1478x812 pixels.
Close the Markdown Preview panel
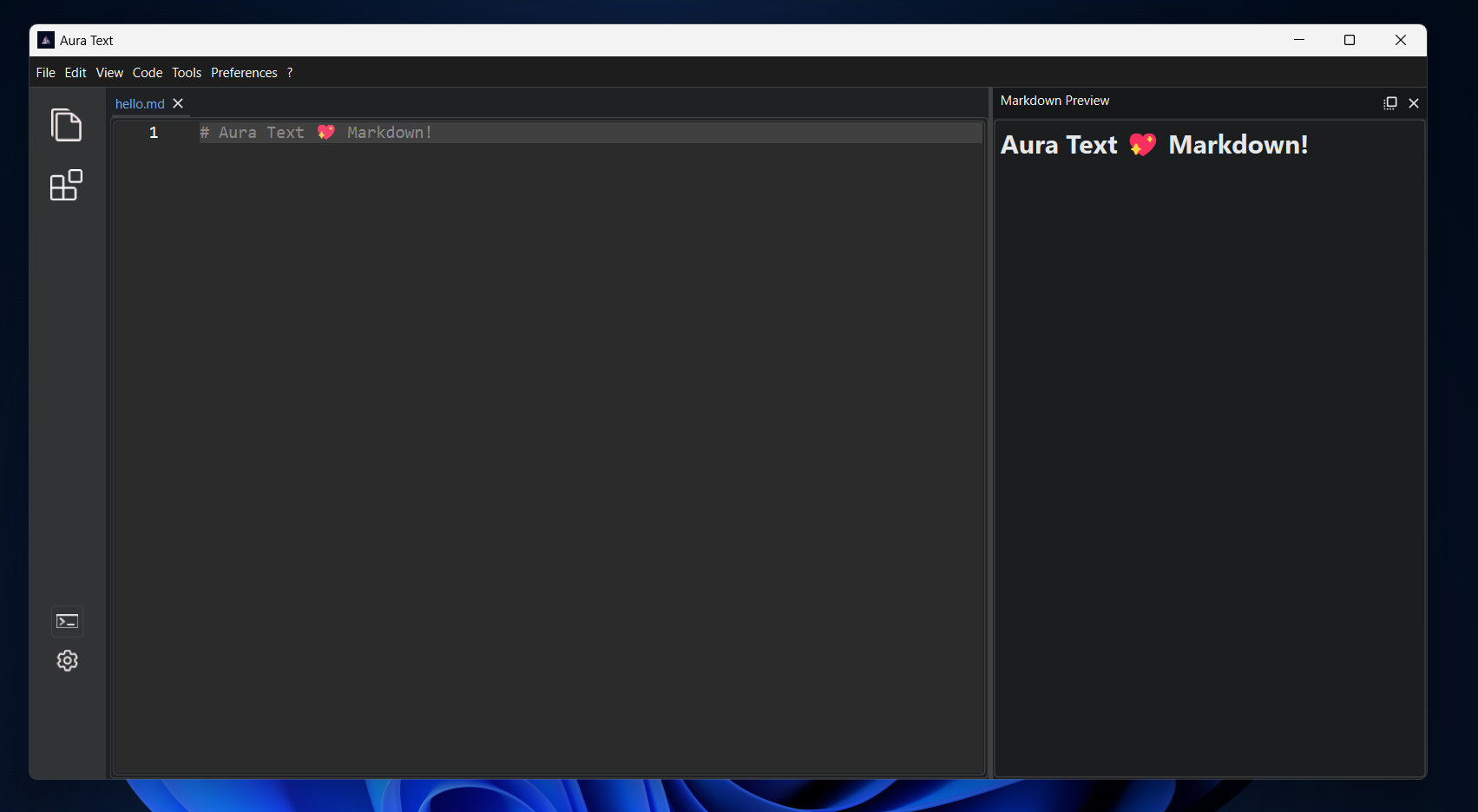click(x=1413, y=102)
